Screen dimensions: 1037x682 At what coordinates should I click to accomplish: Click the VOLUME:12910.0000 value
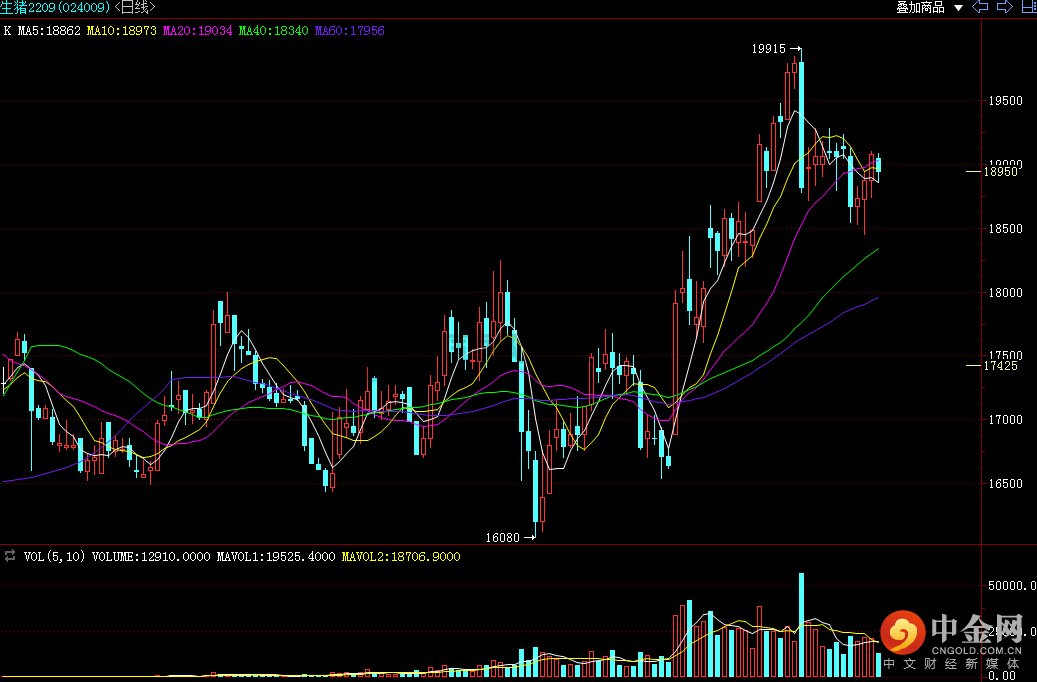click(x=151, y=557)
